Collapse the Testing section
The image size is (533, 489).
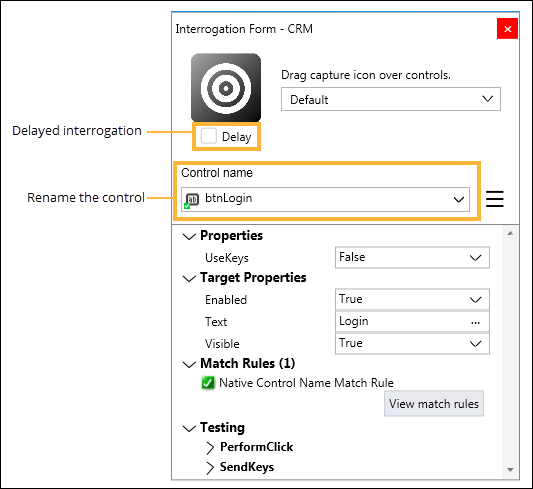click(189, 428)
